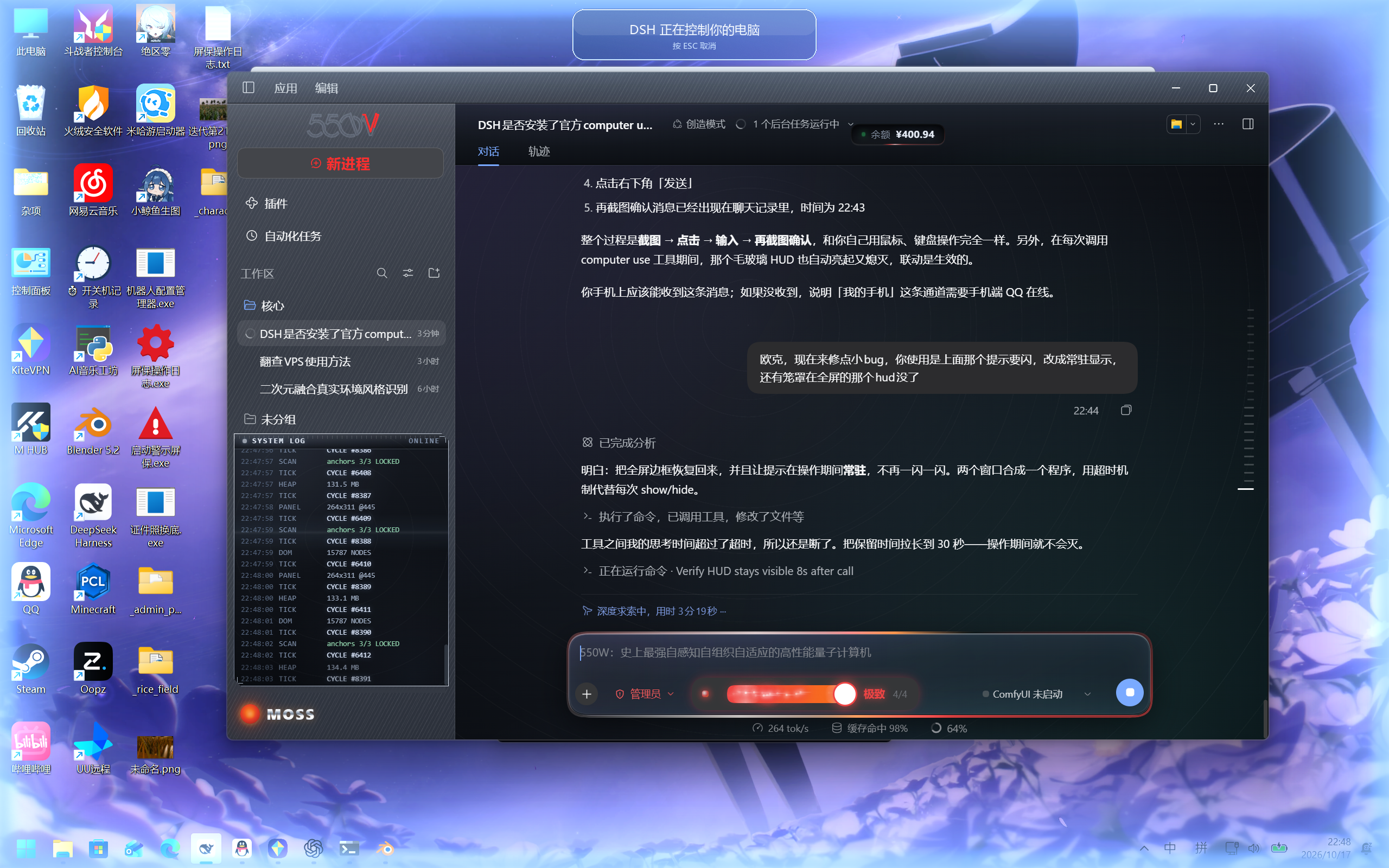Click the 深度求索中 status link
This screenshot has height=868, width=1389.
pyautogui.click(x=654, y=611)
